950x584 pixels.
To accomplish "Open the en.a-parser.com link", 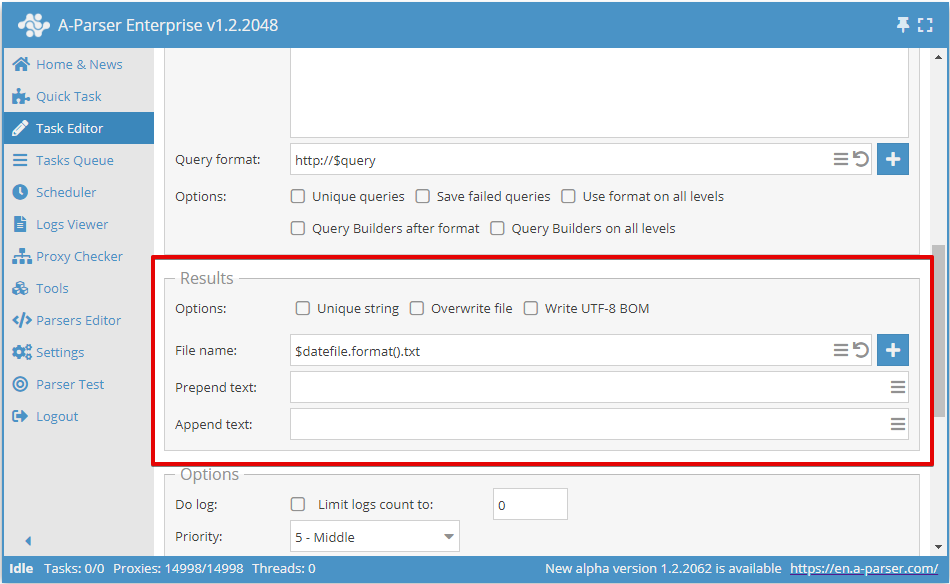I will [864, 568].
